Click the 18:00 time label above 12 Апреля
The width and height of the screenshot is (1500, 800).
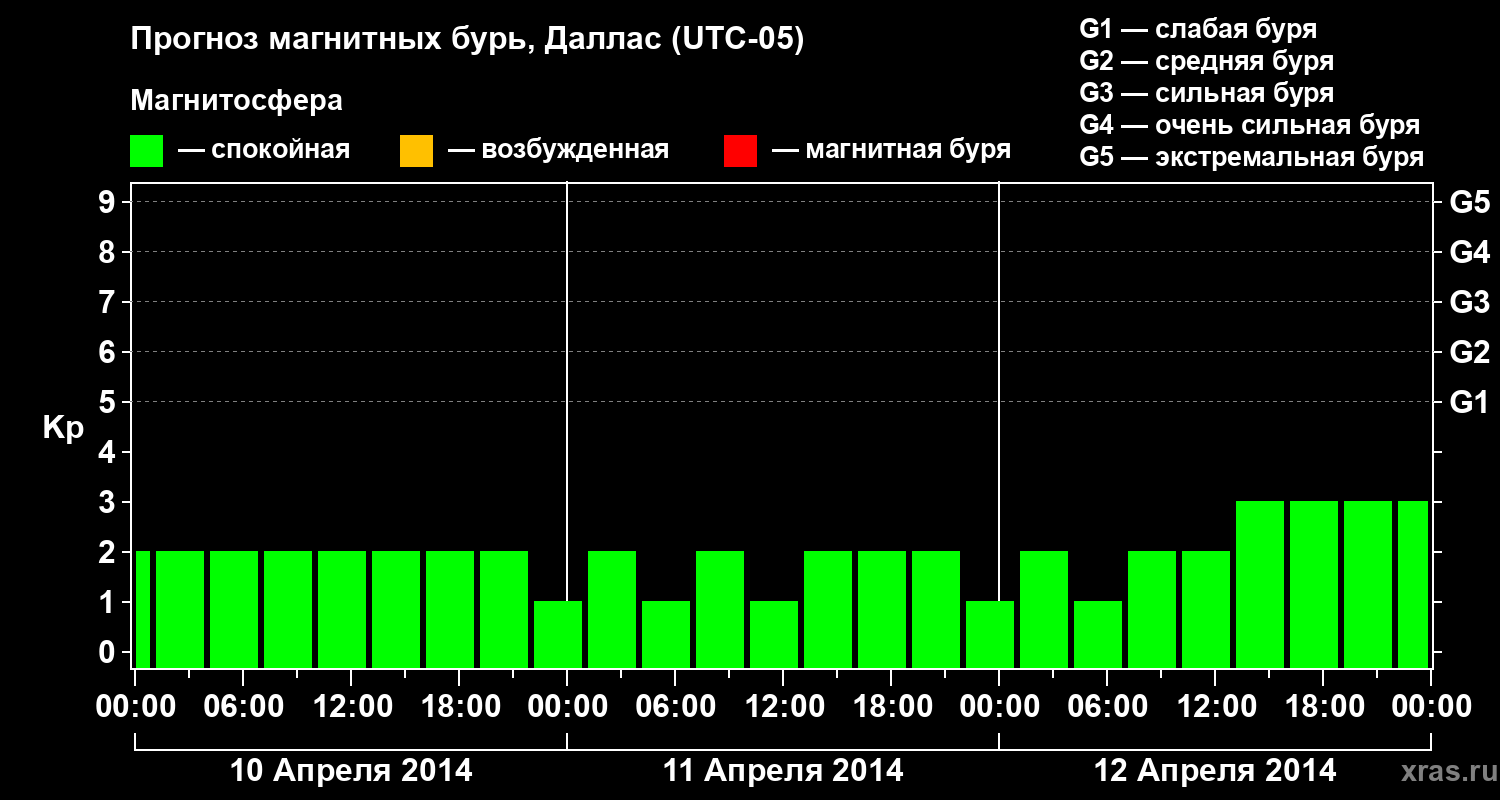click(1323, 707)
